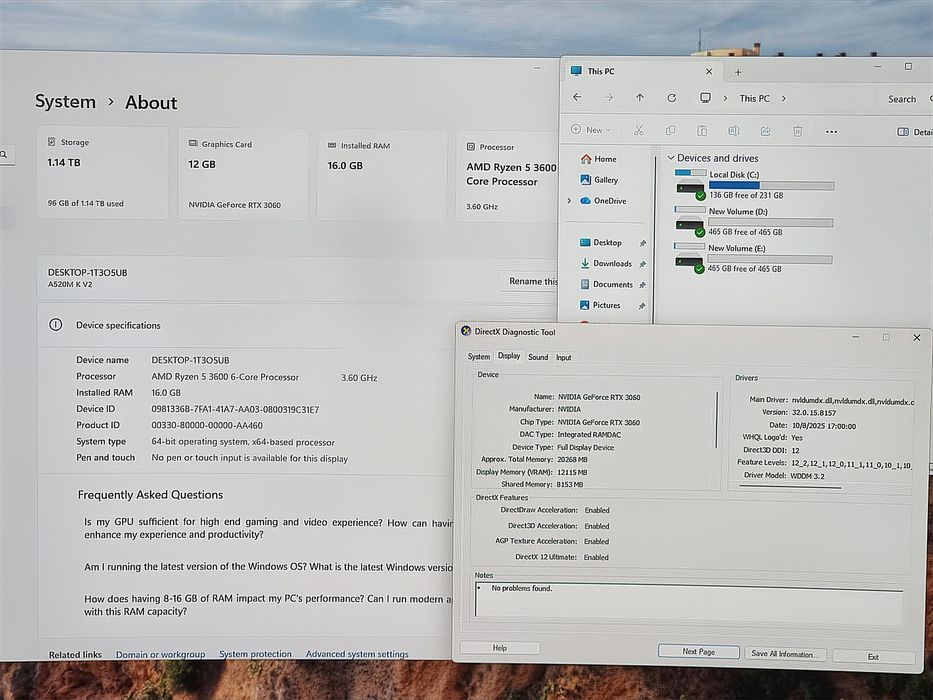
Task: Click New Volume (D:) usage bar
Action: (x=771, y=223)
